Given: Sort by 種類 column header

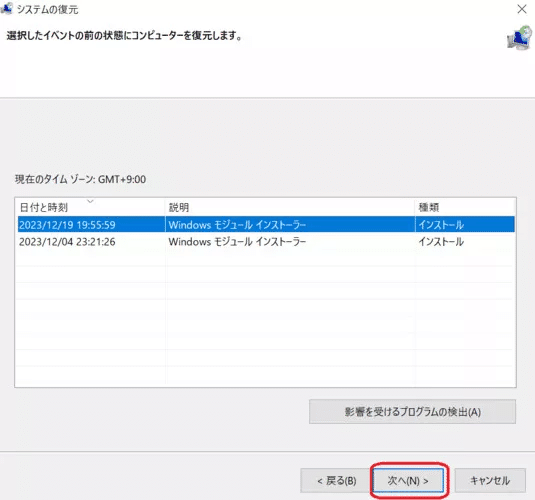Looking at the screenshot, I should click(x=465, y=207).
